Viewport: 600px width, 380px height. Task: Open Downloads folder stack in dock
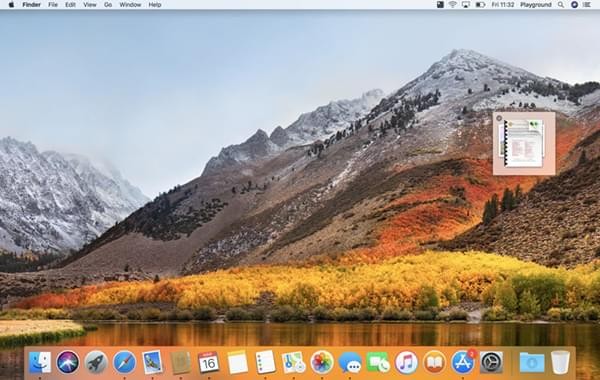point(532,362)
